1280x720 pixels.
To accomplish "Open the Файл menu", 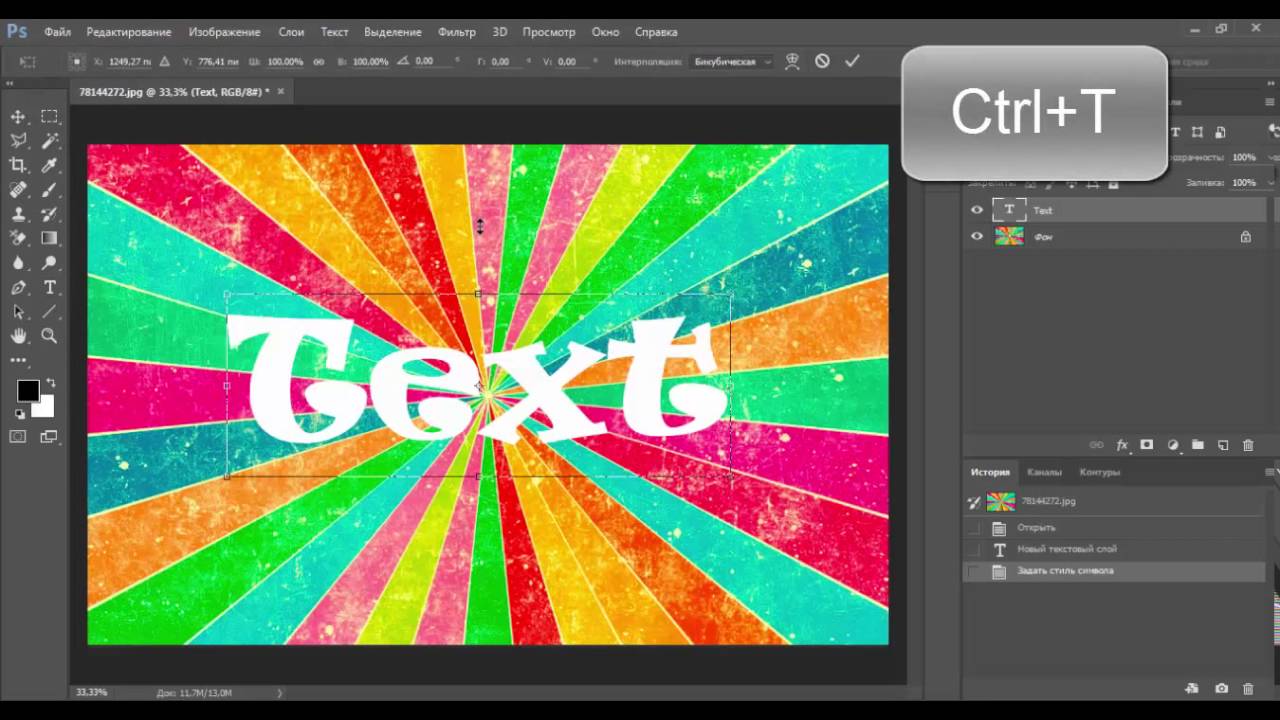I will click(x=57, y=32).
